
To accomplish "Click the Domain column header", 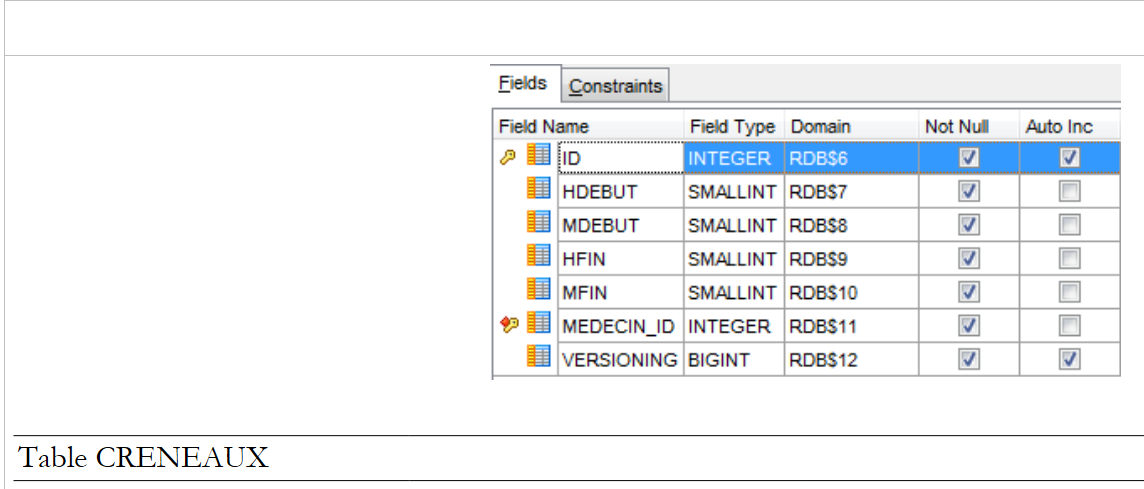I will point(821,127).
